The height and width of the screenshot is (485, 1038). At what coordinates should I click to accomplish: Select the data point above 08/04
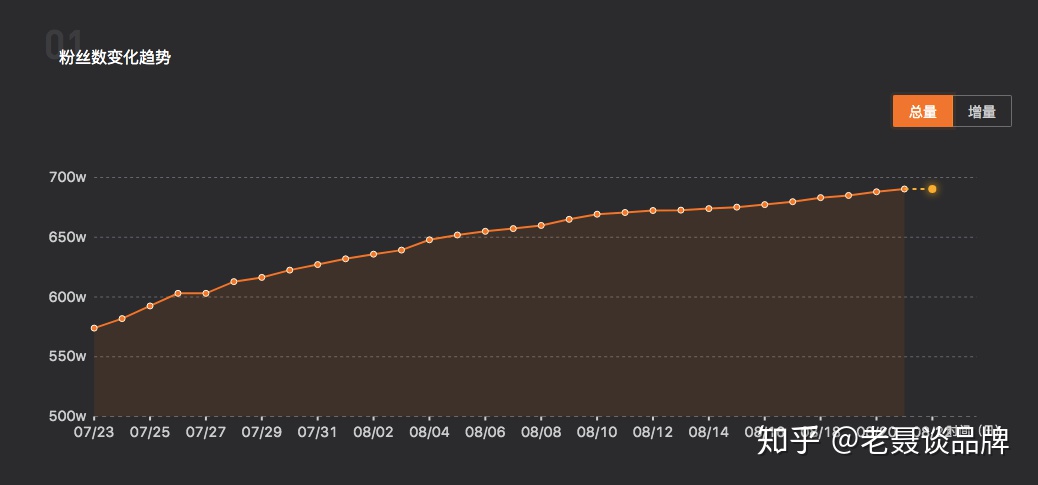click(429, 240)
